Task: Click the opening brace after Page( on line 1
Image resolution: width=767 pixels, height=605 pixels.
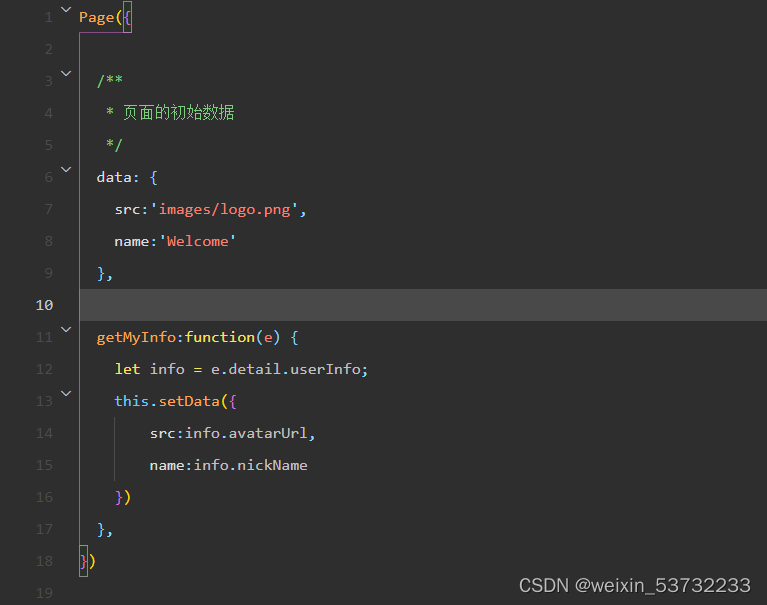Action: 127,18
